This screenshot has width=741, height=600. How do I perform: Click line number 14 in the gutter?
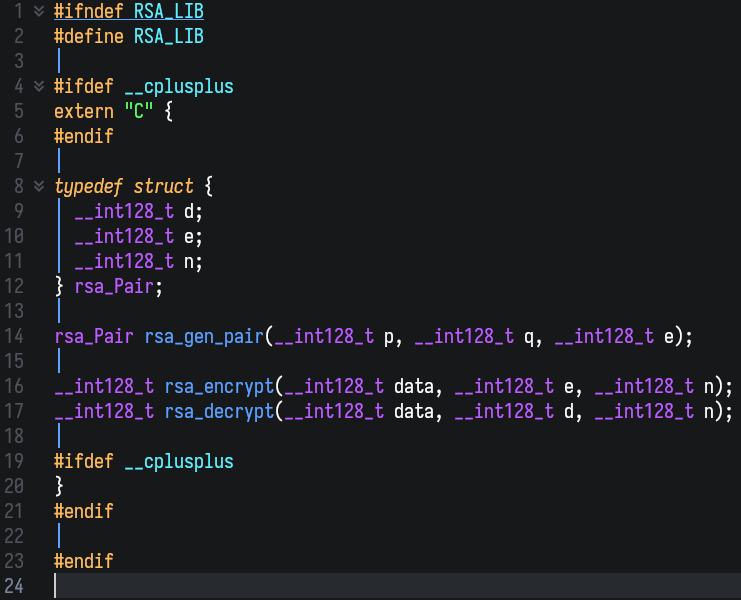[14, 336]
